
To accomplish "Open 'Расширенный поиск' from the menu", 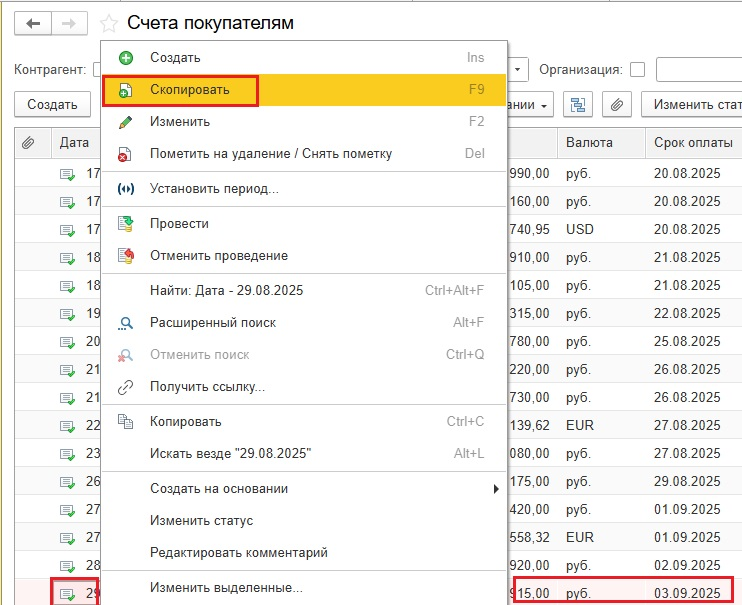I will [x=304, y=323].
